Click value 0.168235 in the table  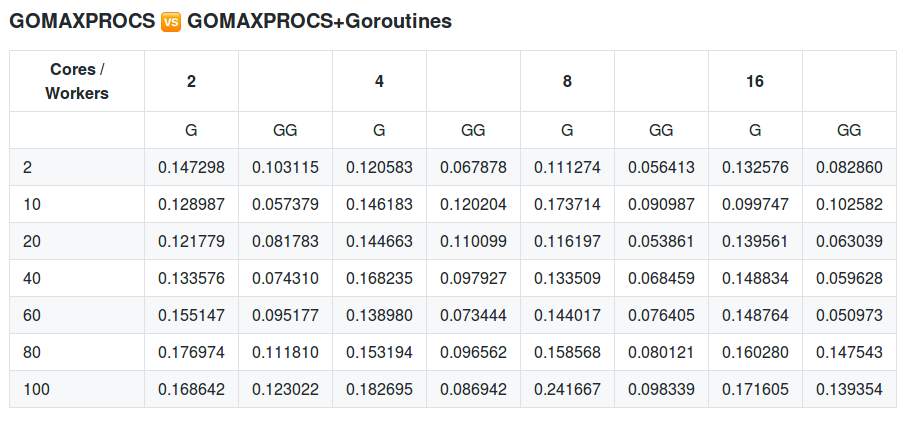tap(379, 278)
